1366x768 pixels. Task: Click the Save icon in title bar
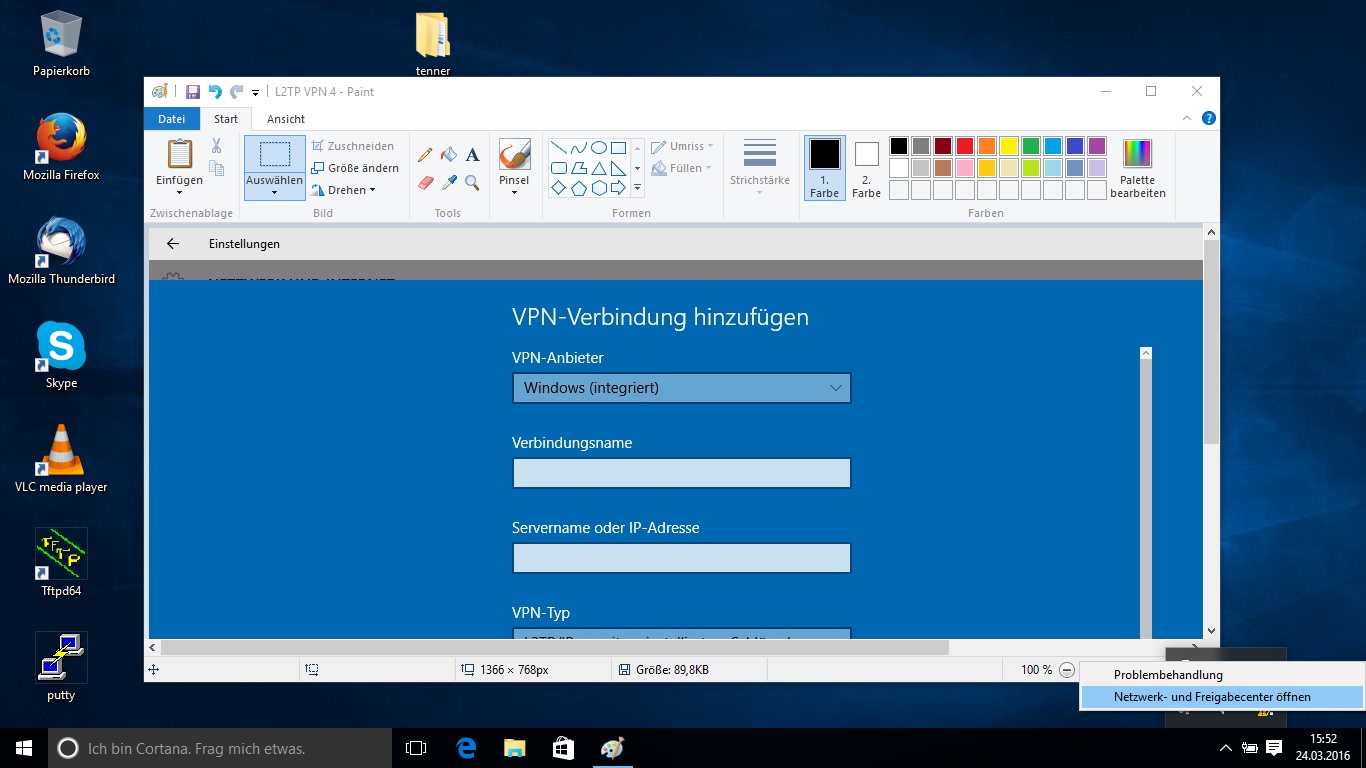pyautogui.click(x=192, y=92)
